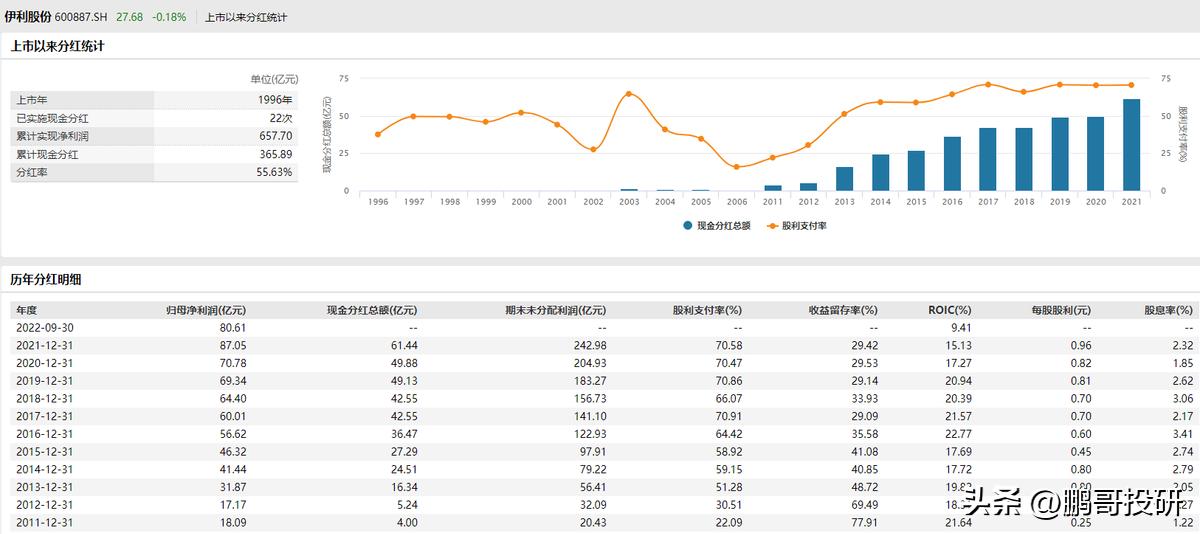Open the 上市以来分红统计 tab in the top bar
The image size is (1200, 534).
click(246, 17)
